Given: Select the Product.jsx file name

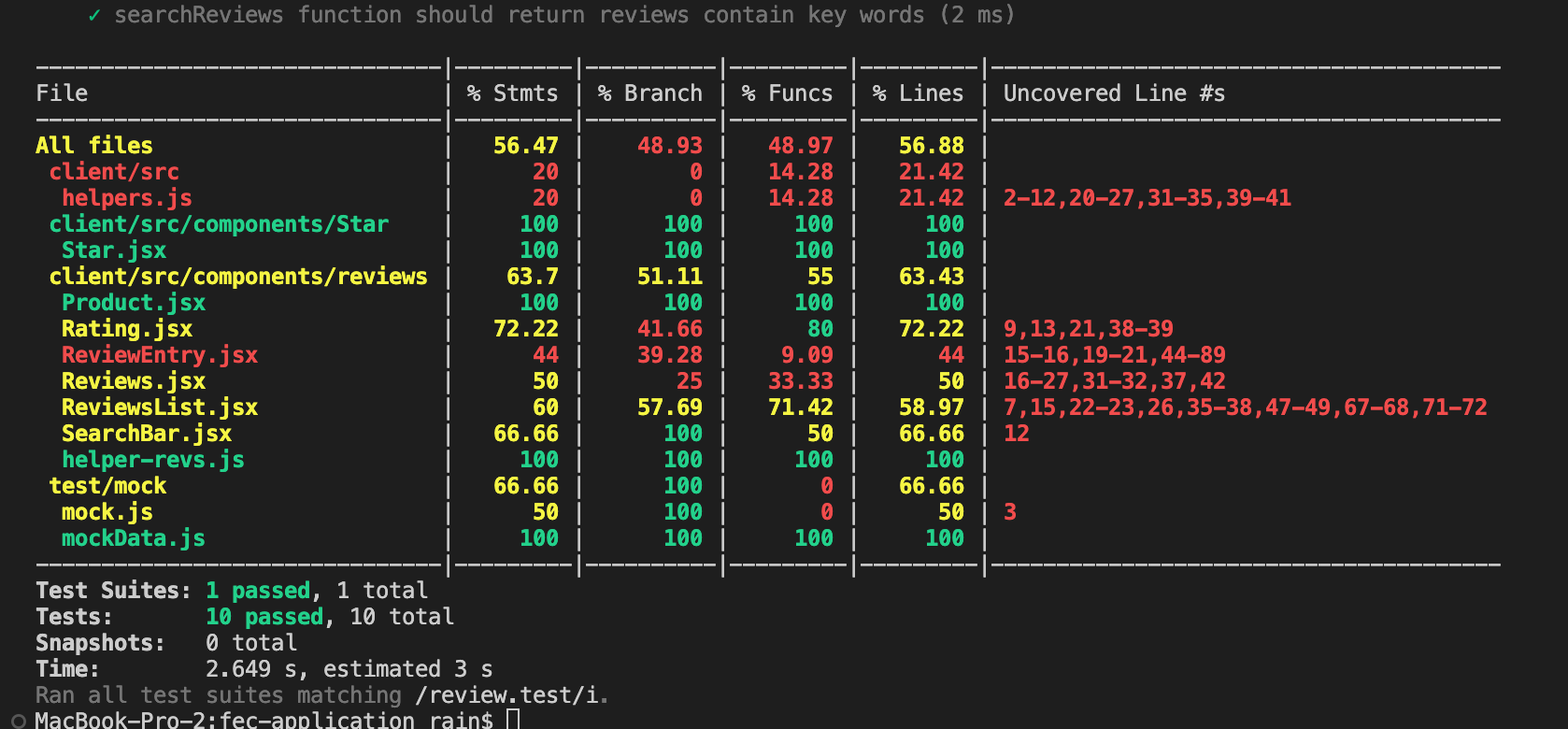Looking at the screenshot, I should tap(134, 303).
